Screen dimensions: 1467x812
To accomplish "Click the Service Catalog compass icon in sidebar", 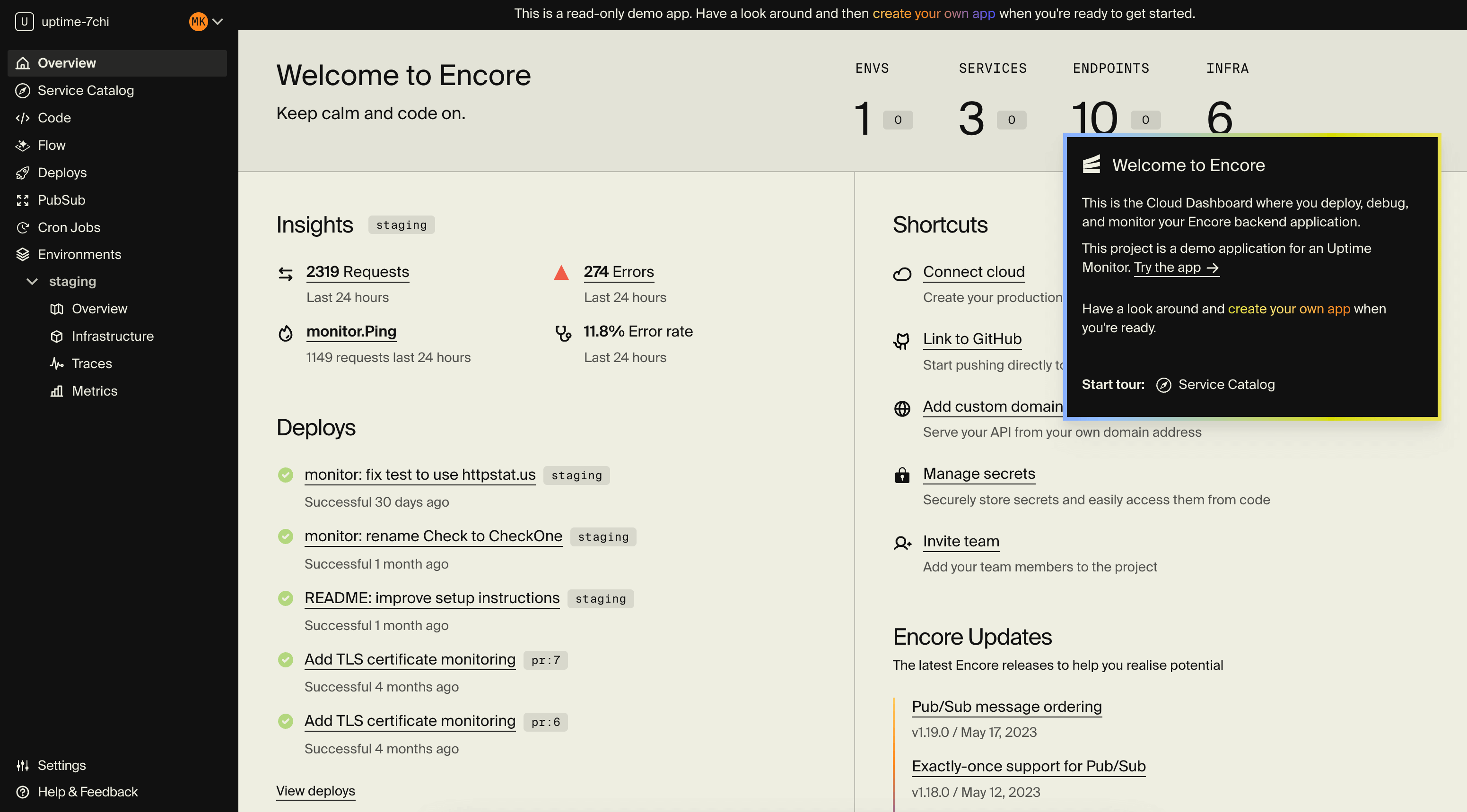I will pyautogui.click(x=23, y=90).
